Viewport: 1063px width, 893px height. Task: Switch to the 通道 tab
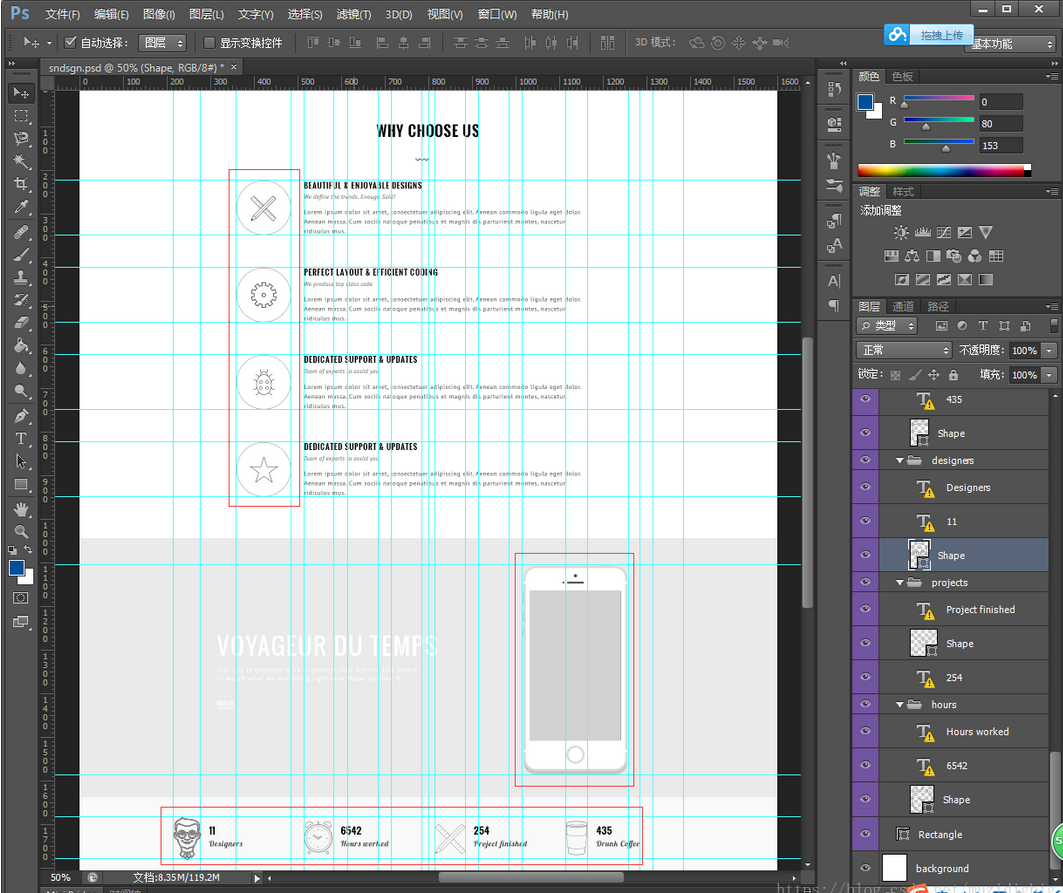[x=903, y=307]
